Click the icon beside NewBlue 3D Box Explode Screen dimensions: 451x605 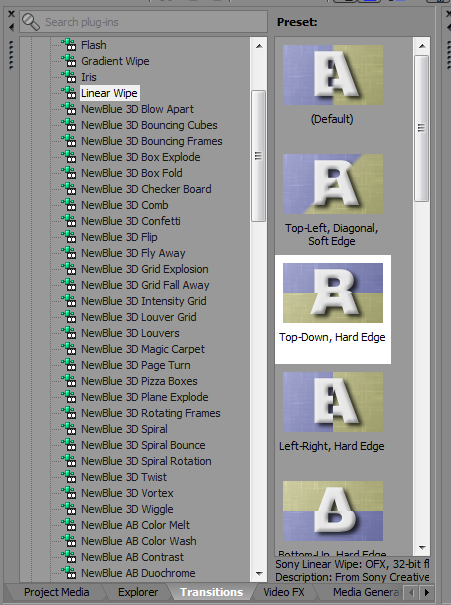pyautogui.click(x=69, y=157)
